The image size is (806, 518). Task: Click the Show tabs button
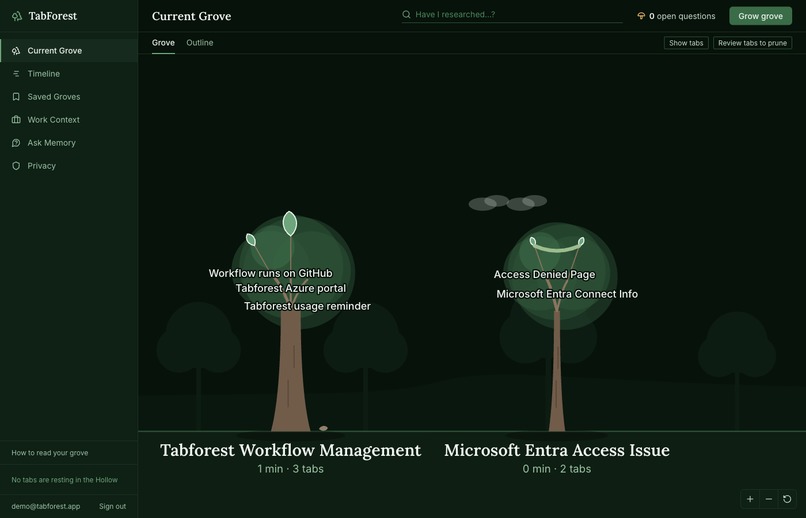point(686,43)
